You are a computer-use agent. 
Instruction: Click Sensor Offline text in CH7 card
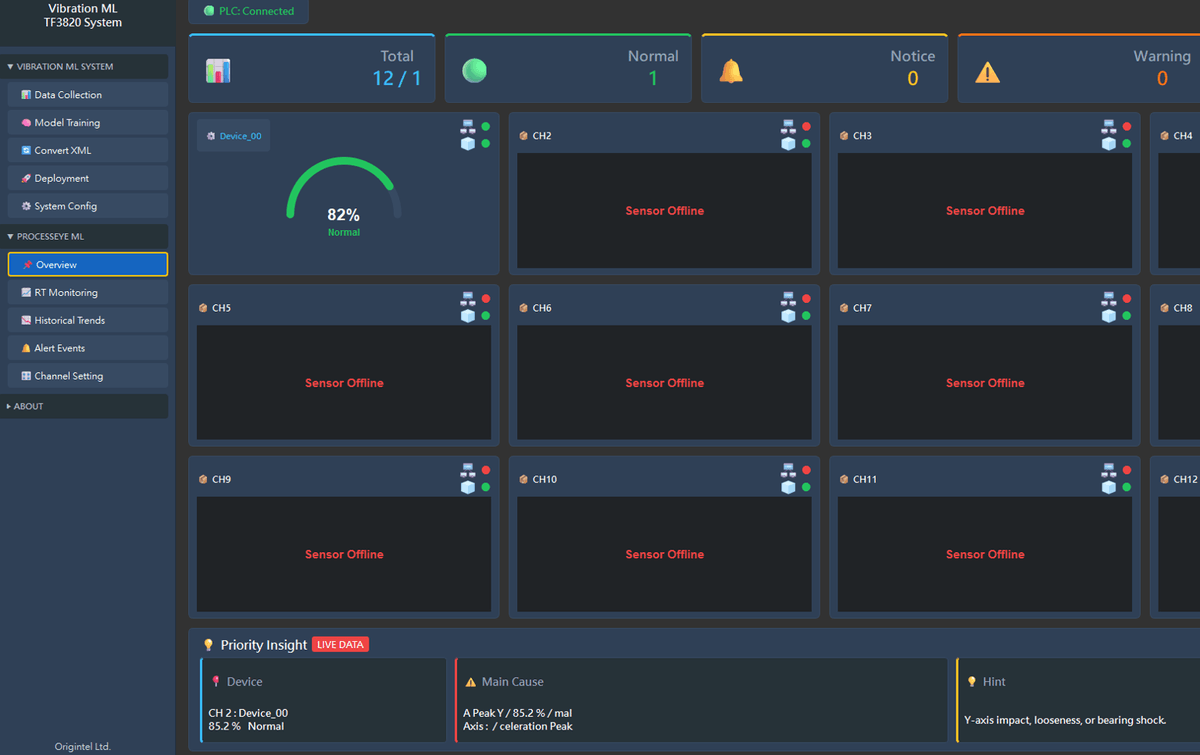(985, 383)
